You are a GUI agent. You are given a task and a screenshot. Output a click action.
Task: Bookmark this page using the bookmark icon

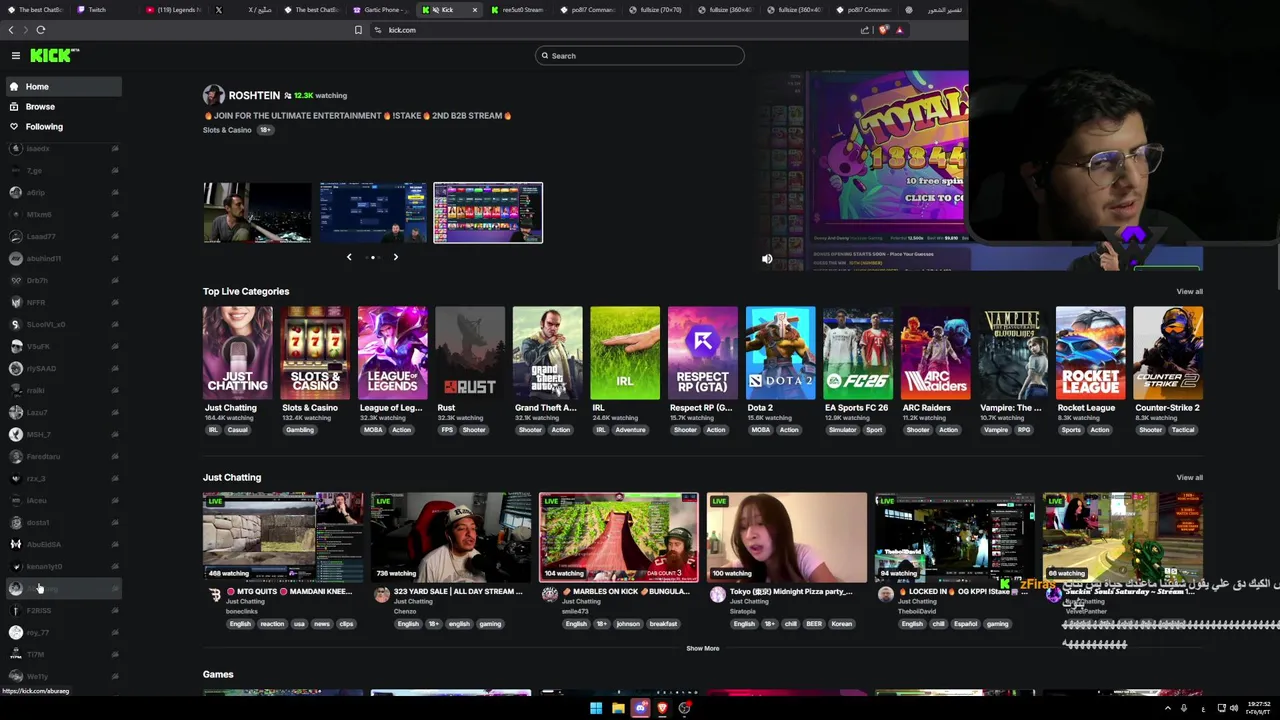point(358,30)
